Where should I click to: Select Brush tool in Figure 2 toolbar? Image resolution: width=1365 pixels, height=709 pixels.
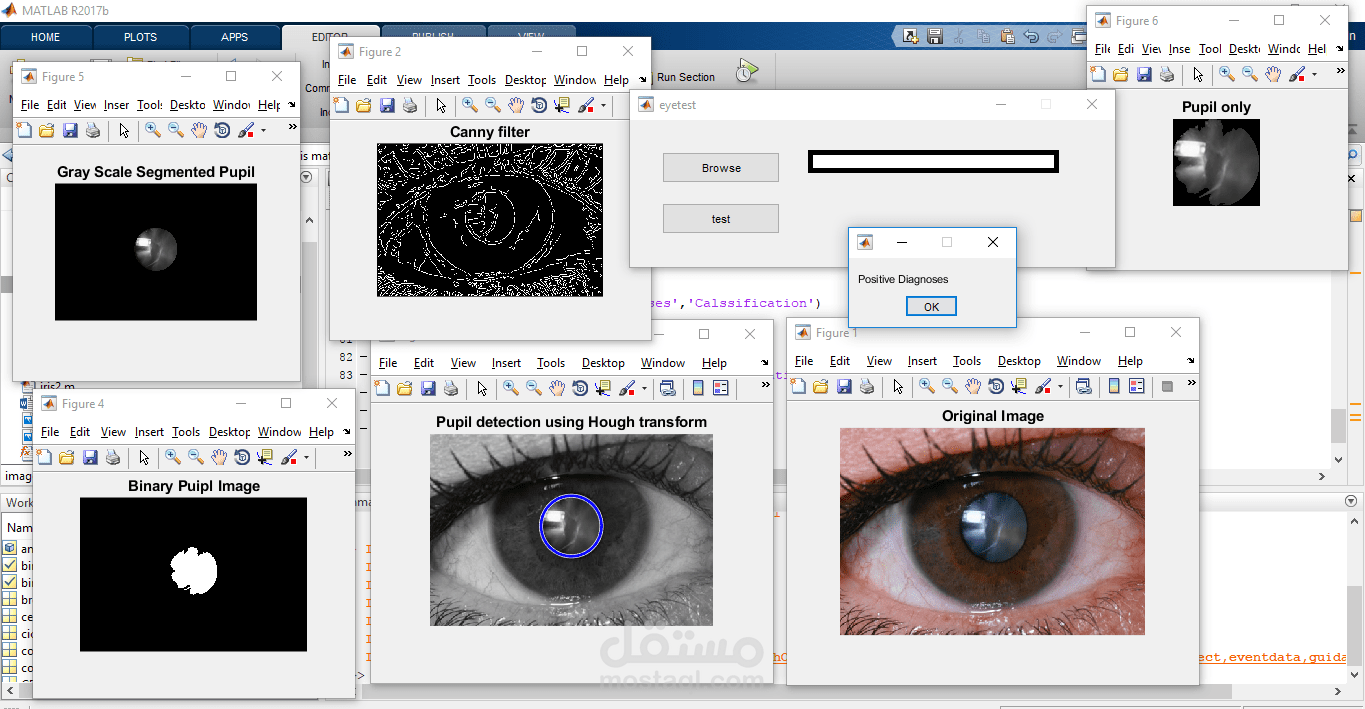(x=585, y=105)
